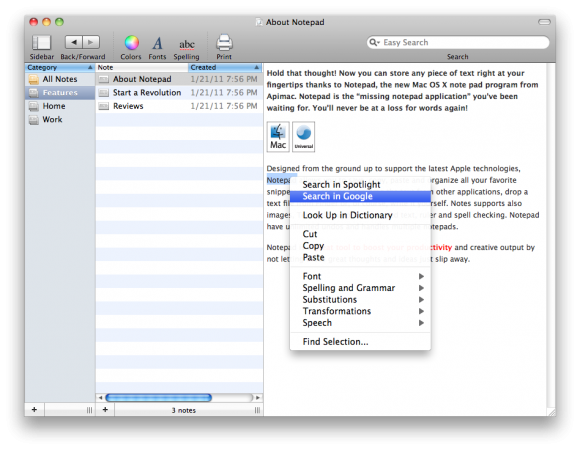Click the Mac badge image
Image resolution: width=580 pixels, height=450 pixels.
click(x=278, y=137)
